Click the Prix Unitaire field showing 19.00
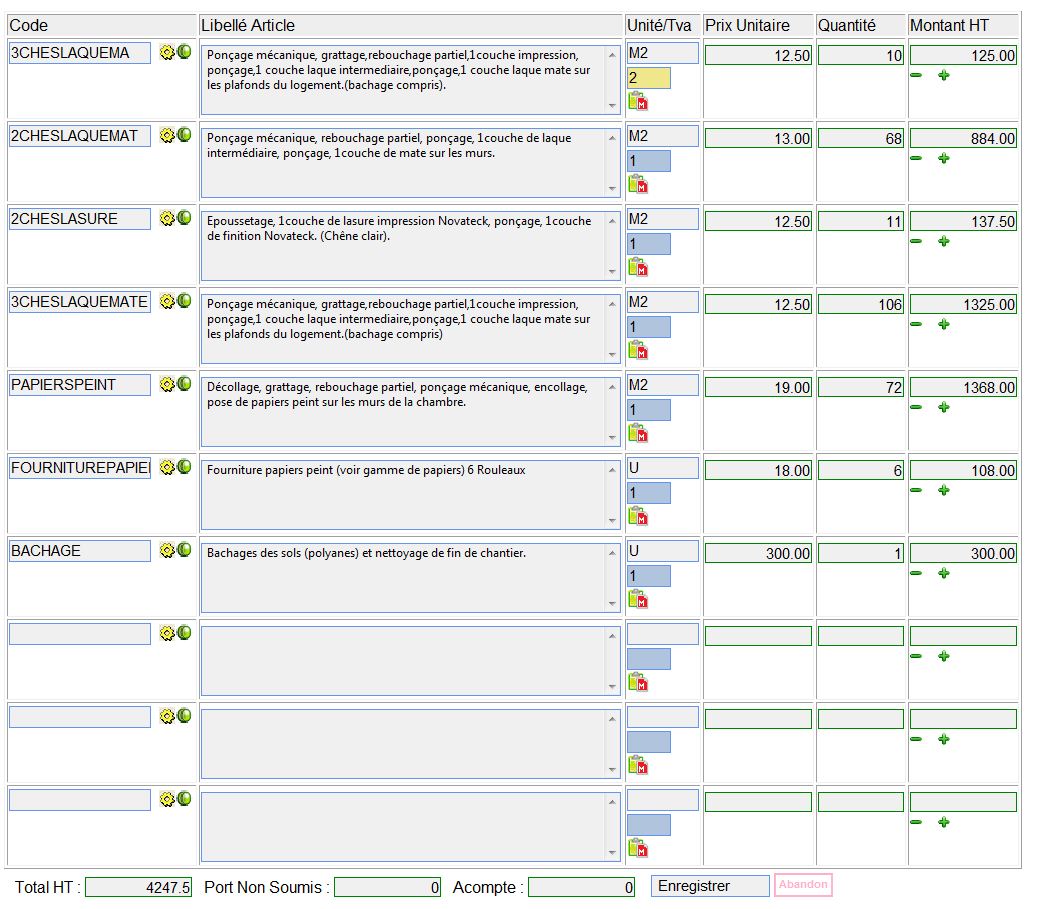The width and height of the screenshot is (1041, 909). tap(758, 387)
